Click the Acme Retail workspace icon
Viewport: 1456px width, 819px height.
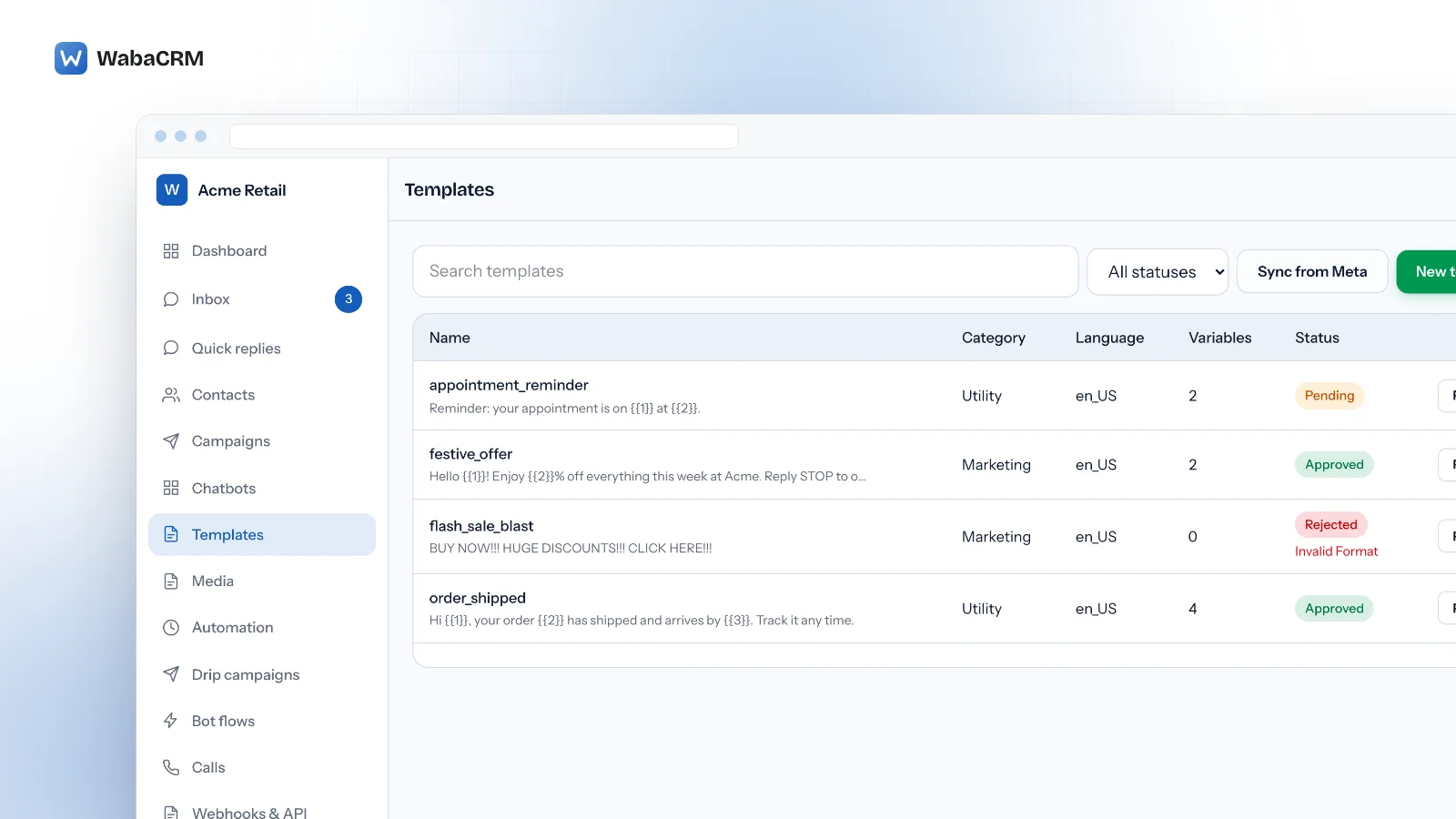172,190
